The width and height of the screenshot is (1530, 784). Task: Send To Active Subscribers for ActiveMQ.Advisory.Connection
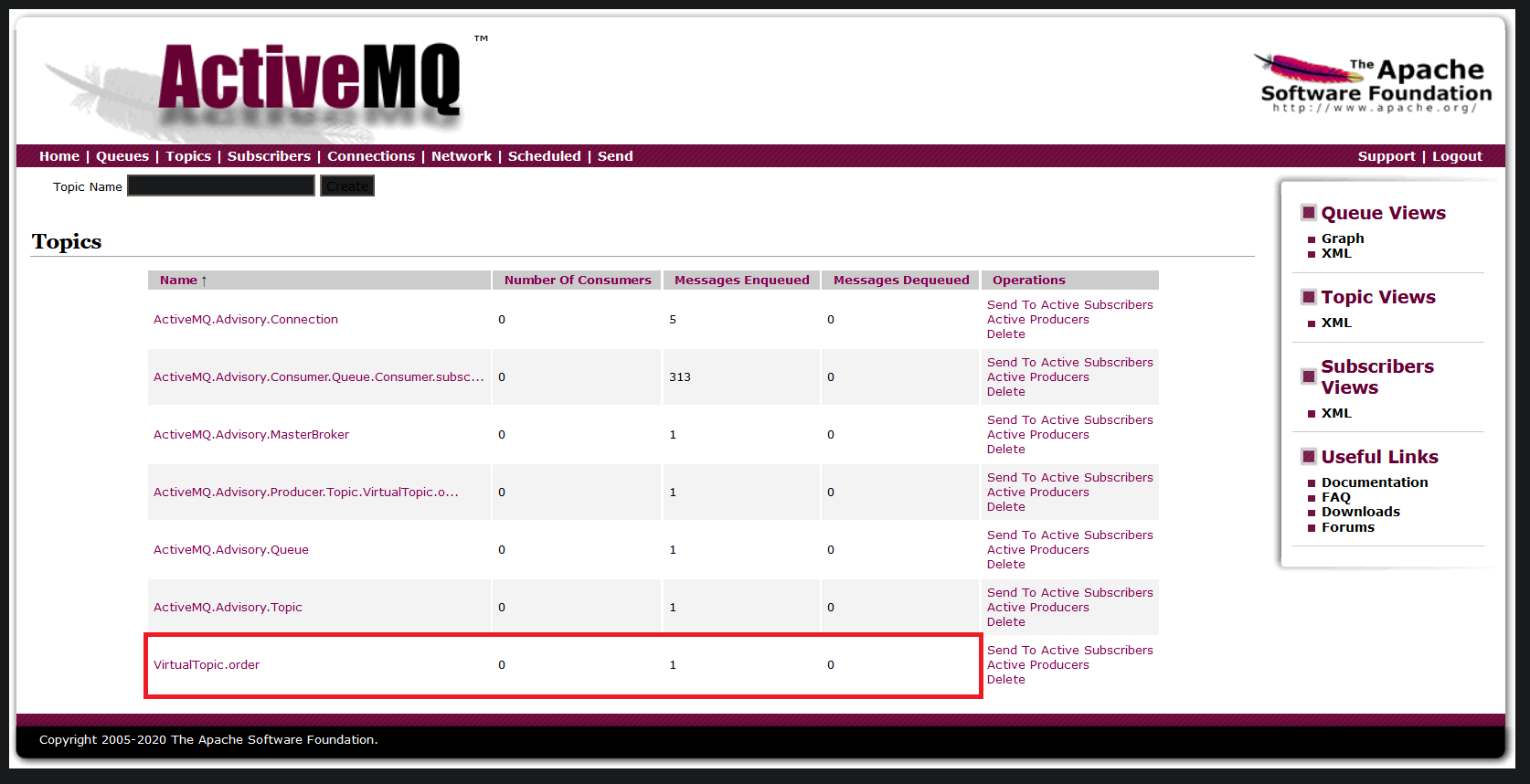[1070, 305]
